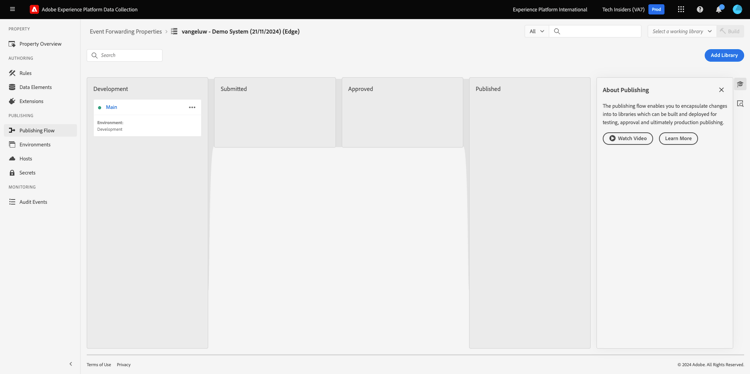Image resolution: width=750 pixels, height=374 pixels.
Task: Open the Main library link
Action: click(111, 107)
